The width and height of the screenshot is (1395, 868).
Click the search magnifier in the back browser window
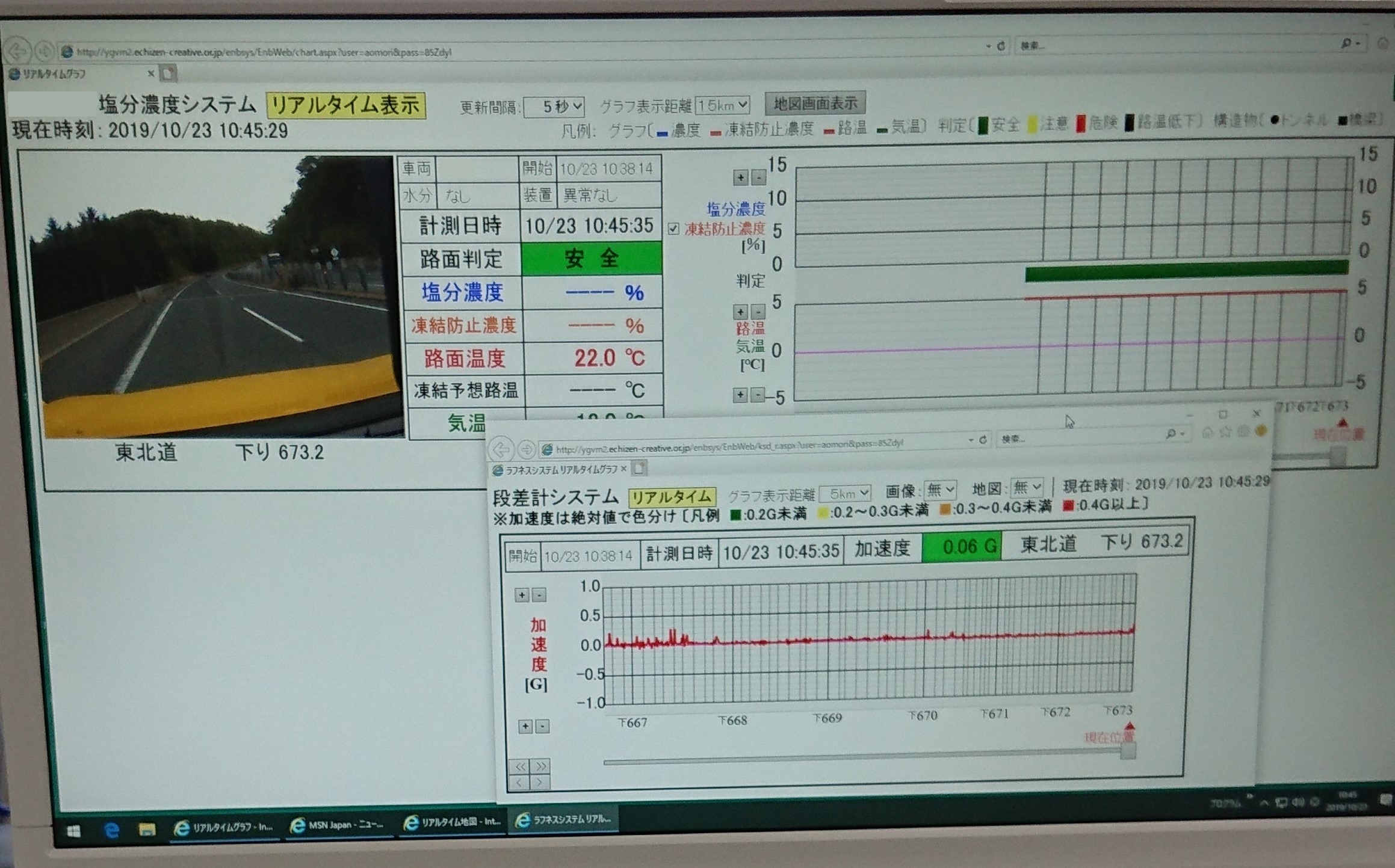coord(1346,43)
